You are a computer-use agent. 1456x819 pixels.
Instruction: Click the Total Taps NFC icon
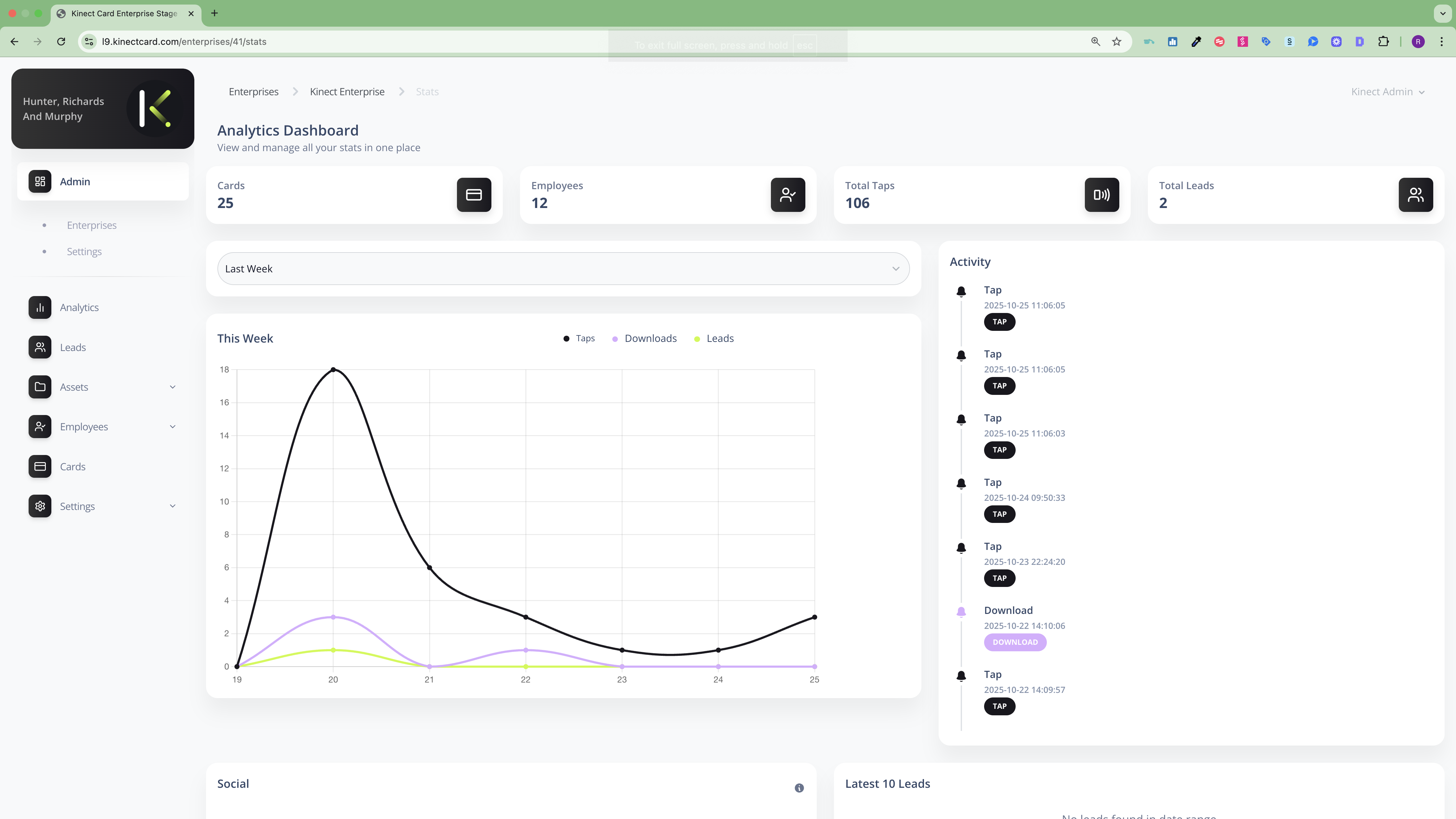point(1101,195)
